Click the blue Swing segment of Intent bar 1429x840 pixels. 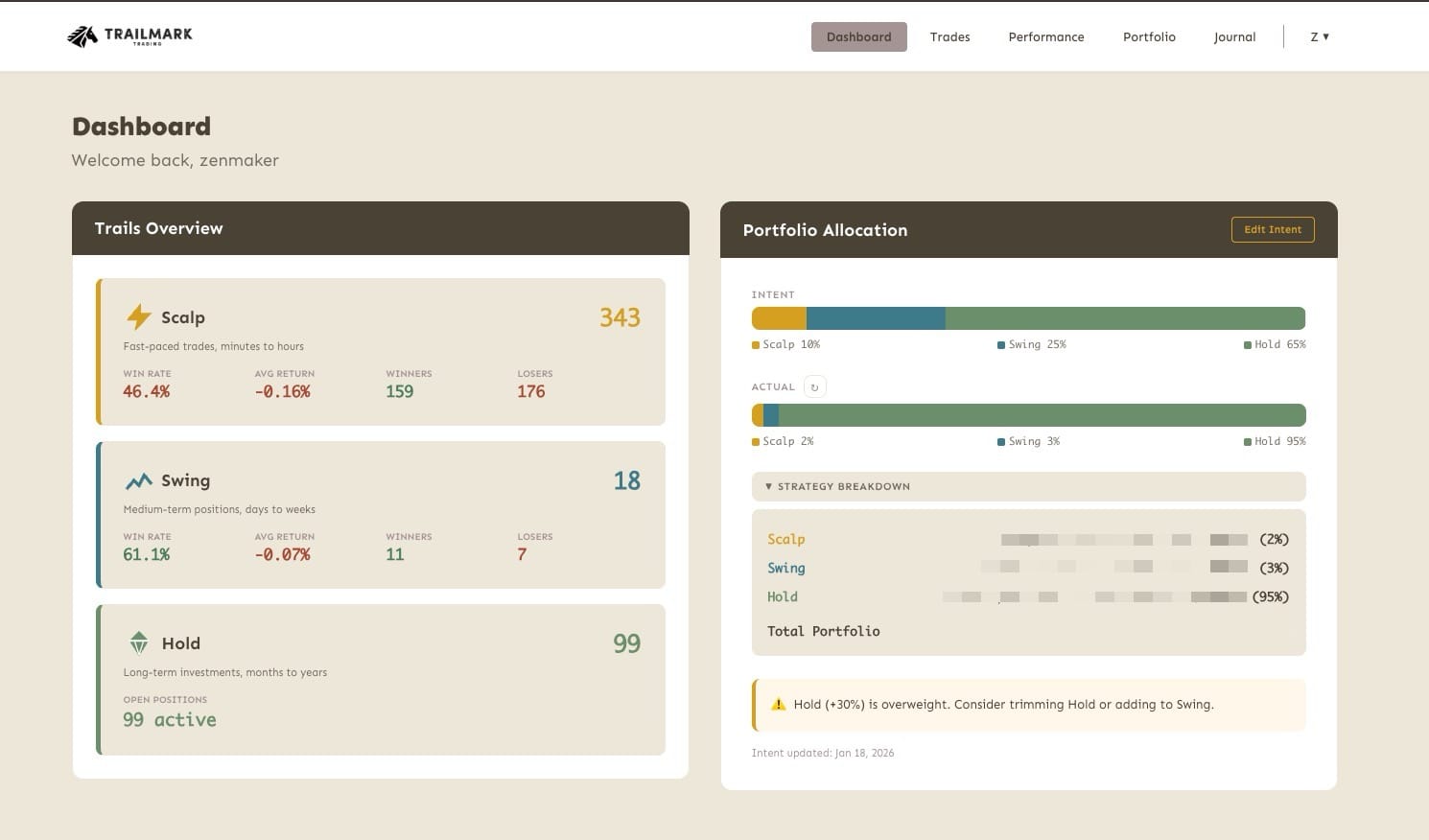876,318
